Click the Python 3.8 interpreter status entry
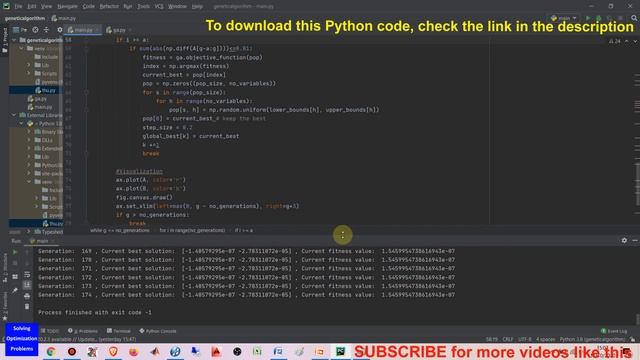The image size is (640, 360). coord(592,339)
